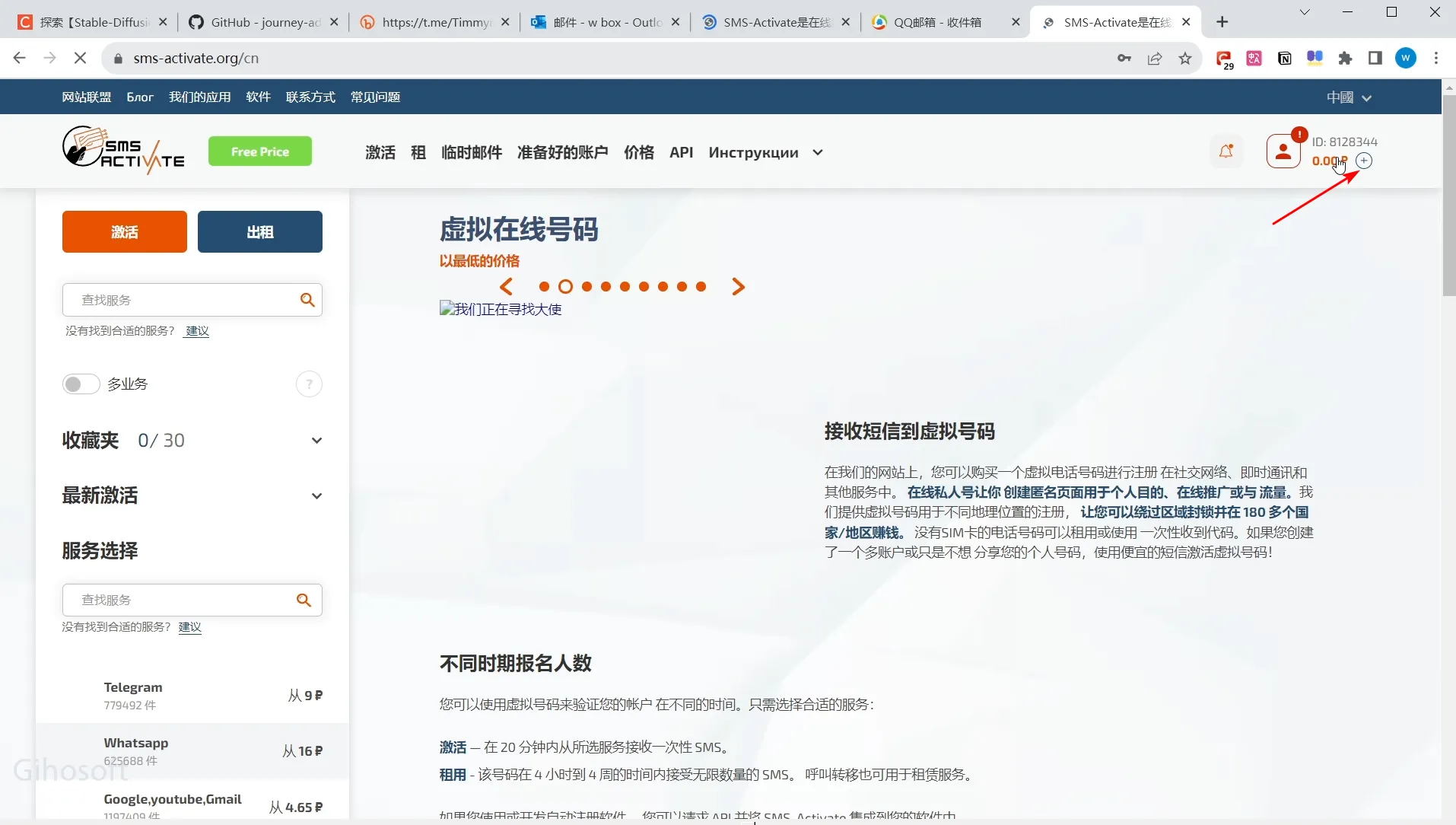The height and width of the screenshot is (825, 1456).
Task: Open the Notion extension icon
Action: (1285, 59)
